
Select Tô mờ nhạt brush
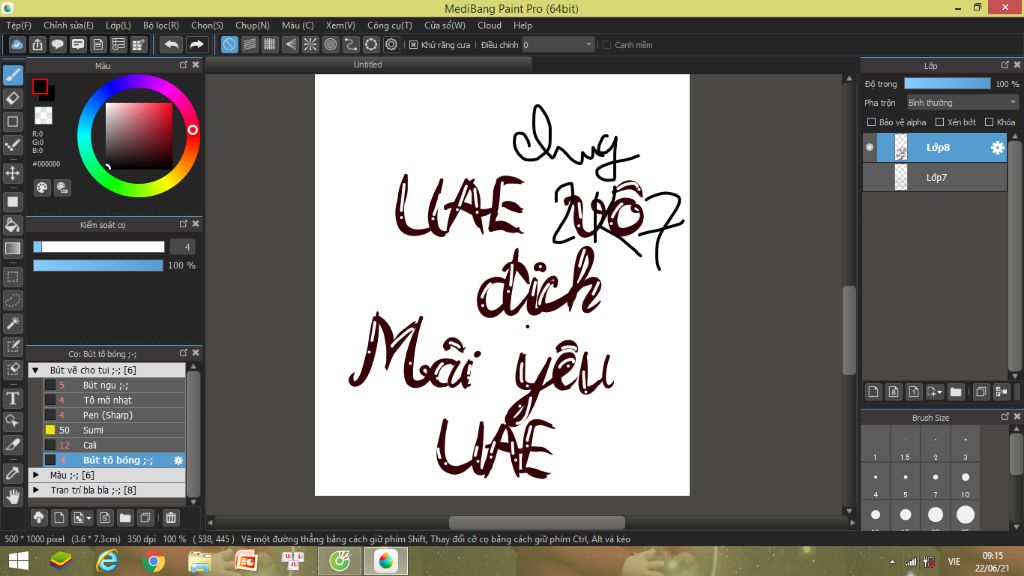(x=114, y=400)
